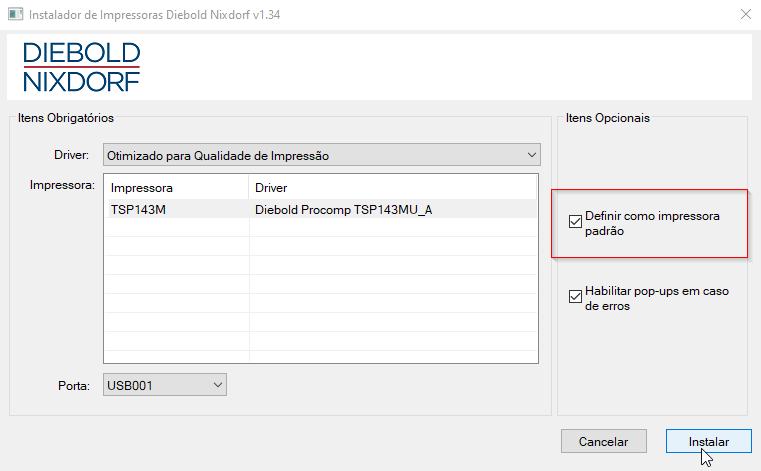The image size is (761, 471).
Task: Close the Instalador de Impressoras window
Action: pos(745,15)
